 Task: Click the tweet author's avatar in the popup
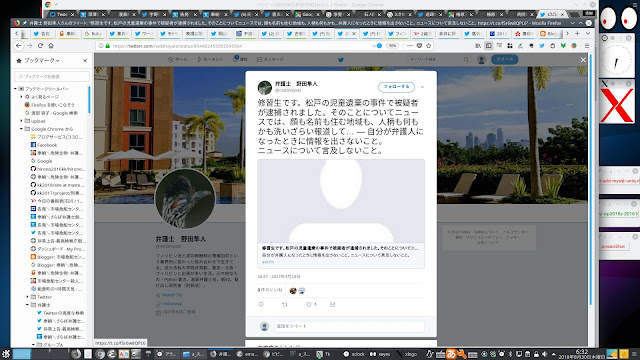(x=265, y=87)
